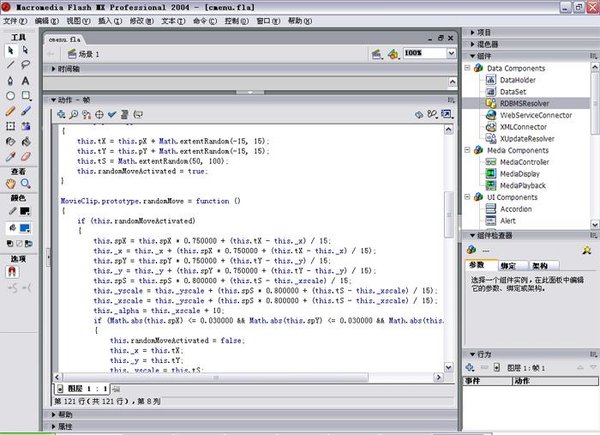Click the Find icon in Actions toolbar
Screen dimensions: 600x435
(72, 113)
